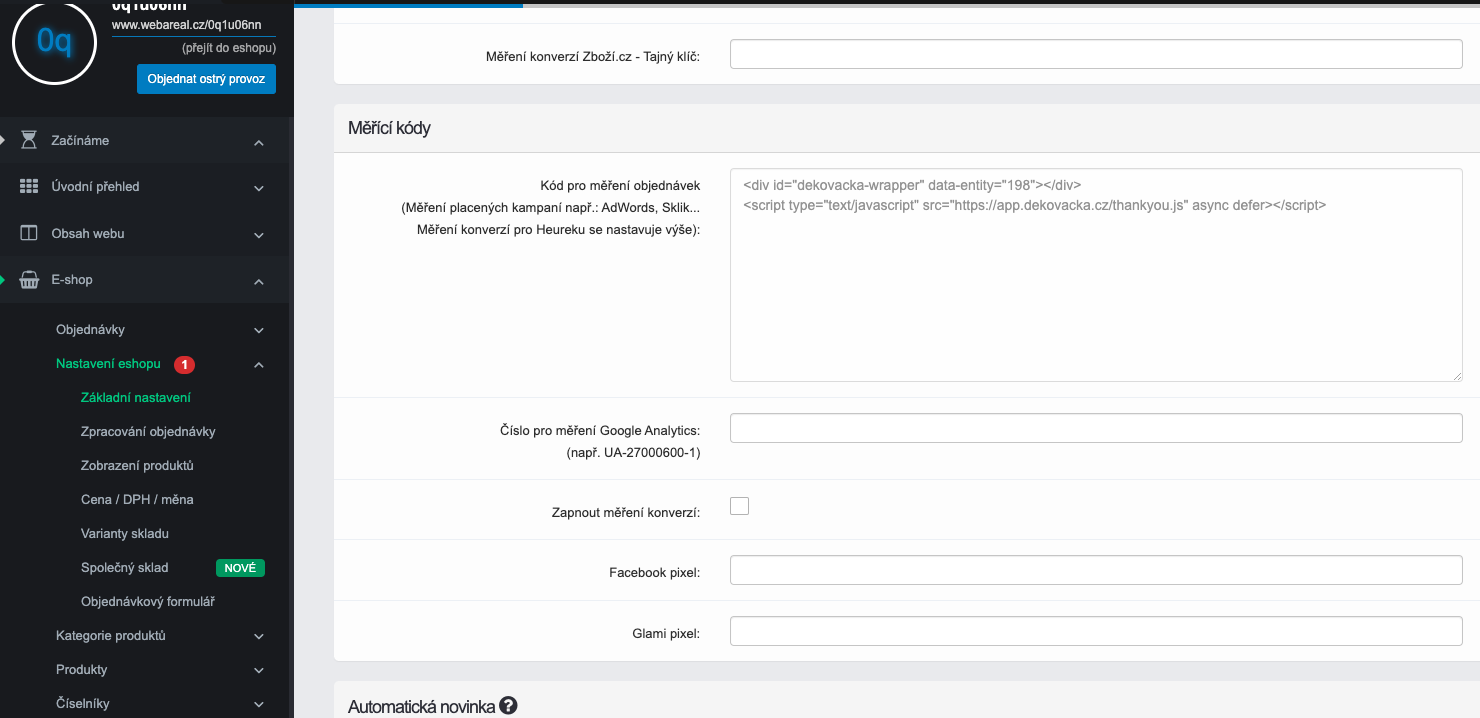Follow the (přejít do eshopu) link
The image size is (1480, 718).
[229, 48]
